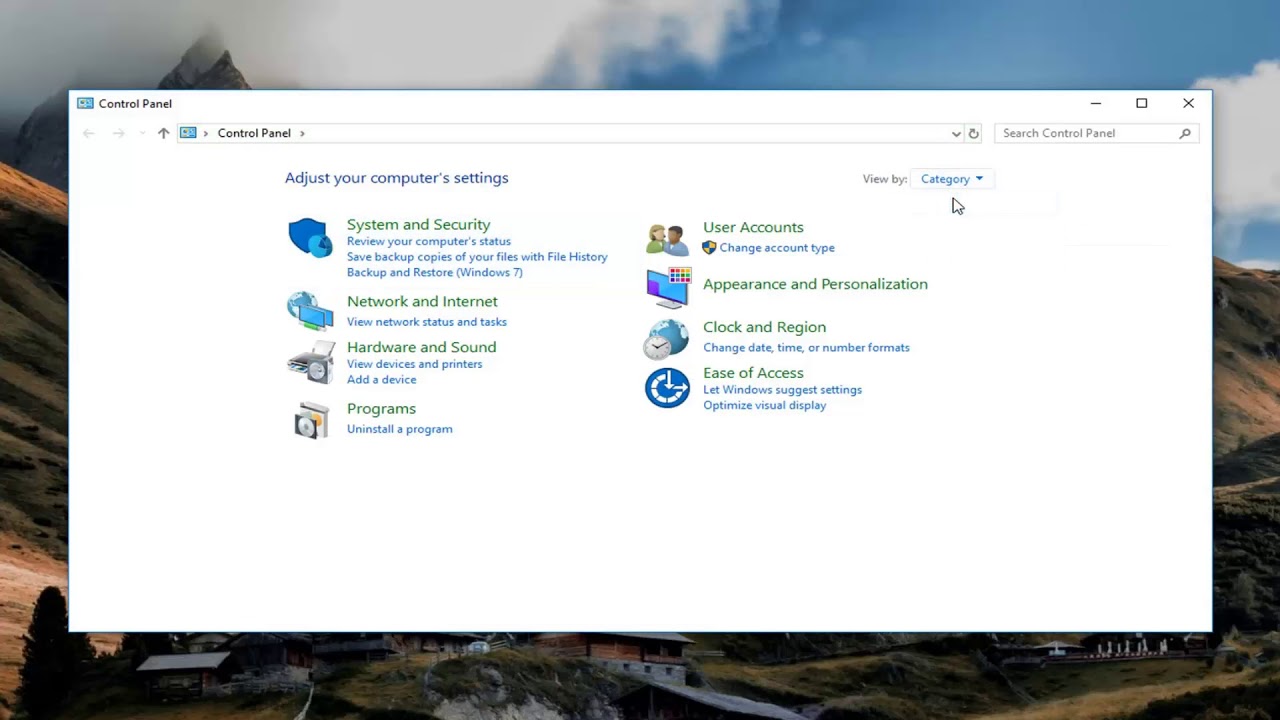Click the Control Panel icon in the title bar
Image resolution: width=1280 pixels, height=720 pixels.
85,103
